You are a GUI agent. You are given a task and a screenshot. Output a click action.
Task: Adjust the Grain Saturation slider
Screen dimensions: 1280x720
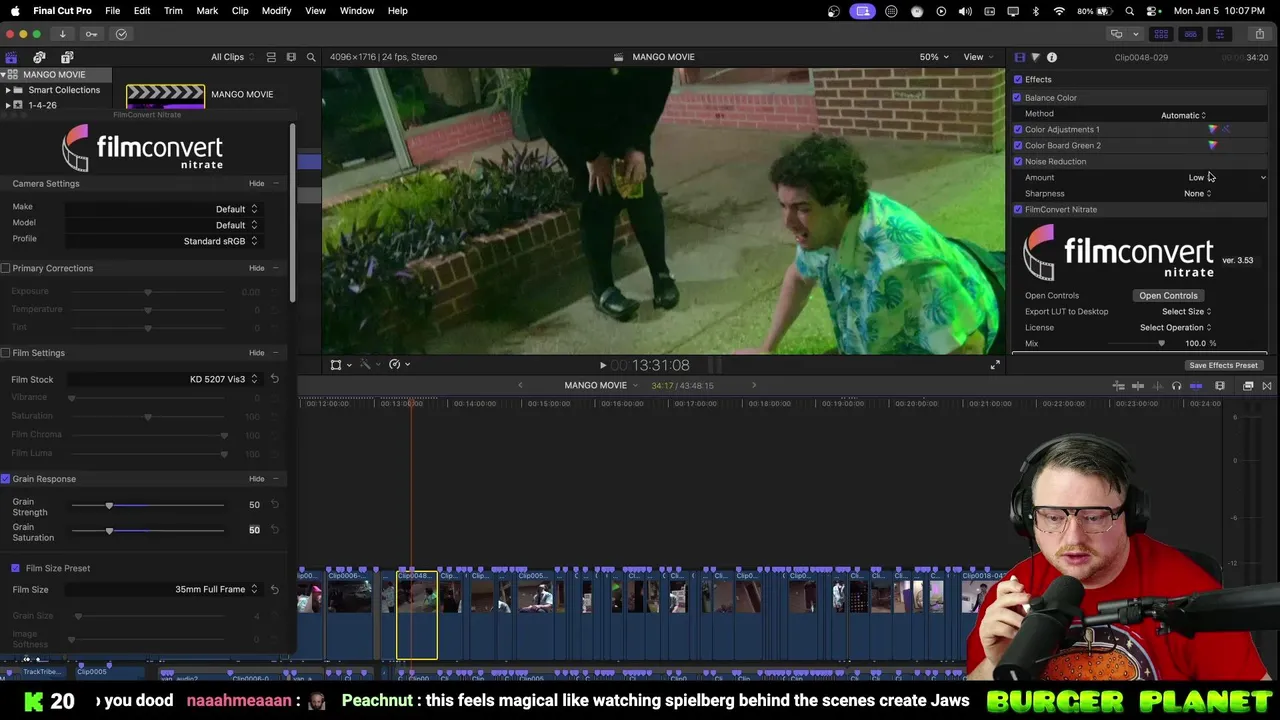(x=109, y=530)
